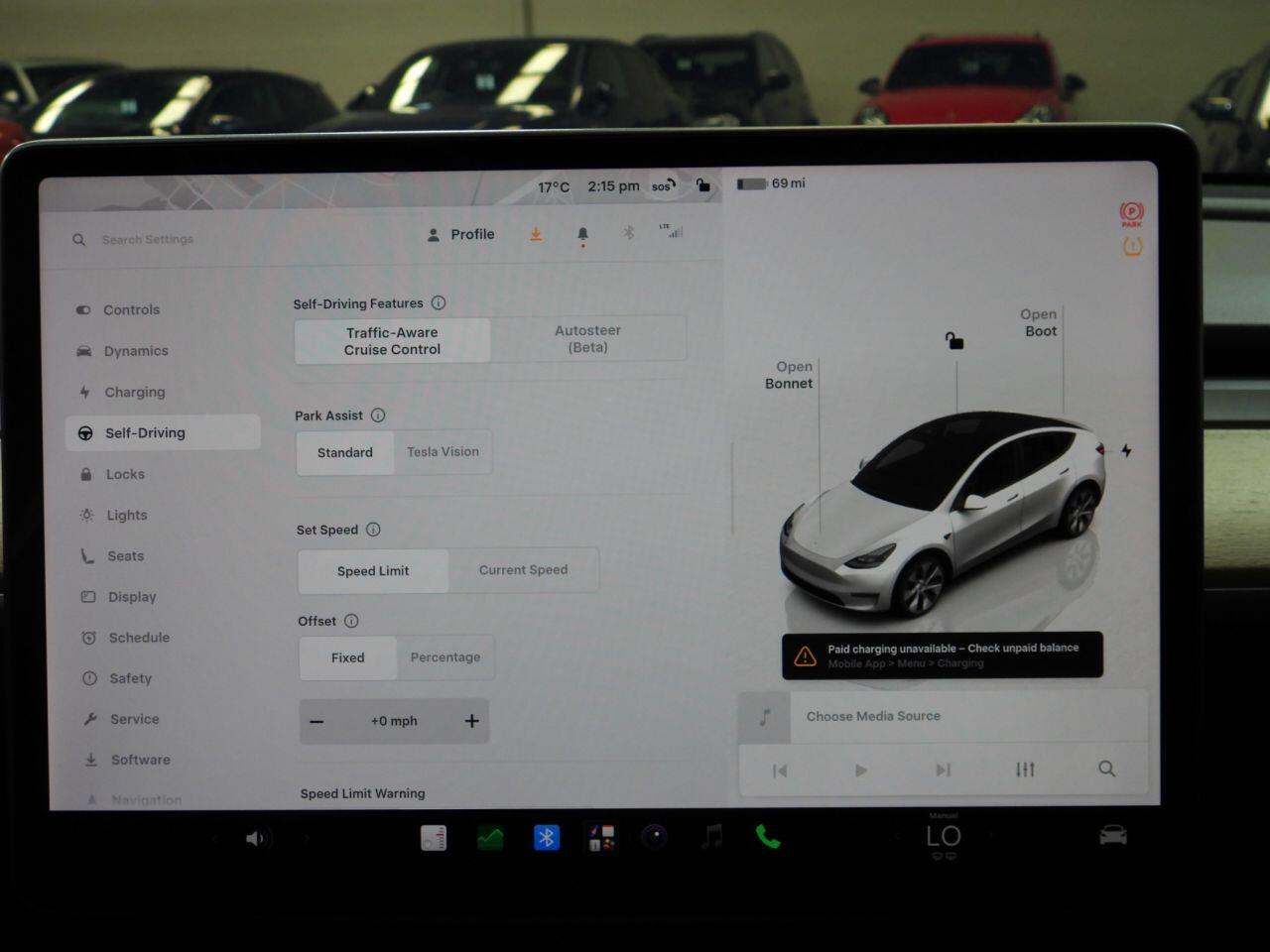Tap the 69 mi battery indicator
Viewport: 1270px width, 952px height.
[x=771, y=183]
